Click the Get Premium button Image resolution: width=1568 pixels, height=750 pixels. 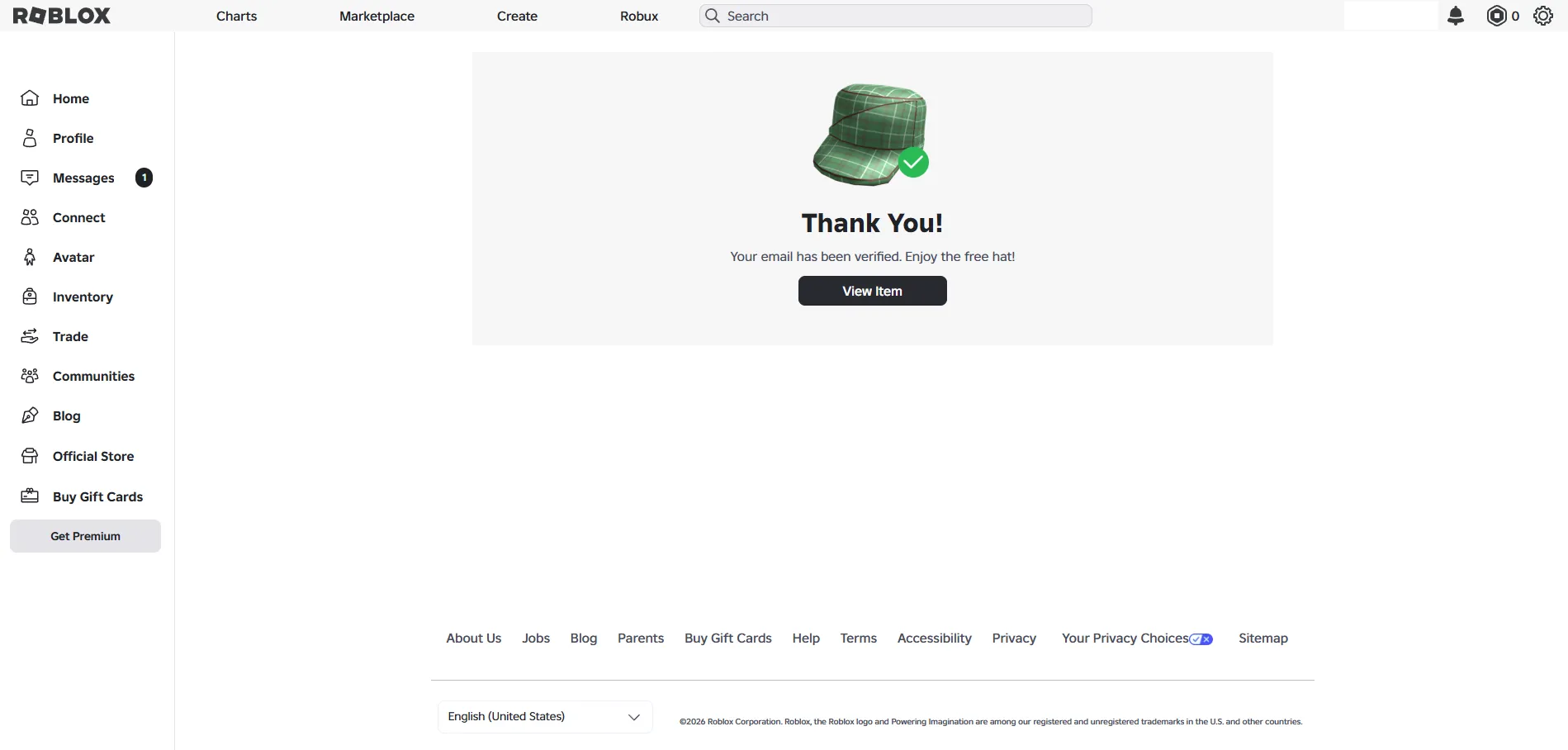pos(85,536)
